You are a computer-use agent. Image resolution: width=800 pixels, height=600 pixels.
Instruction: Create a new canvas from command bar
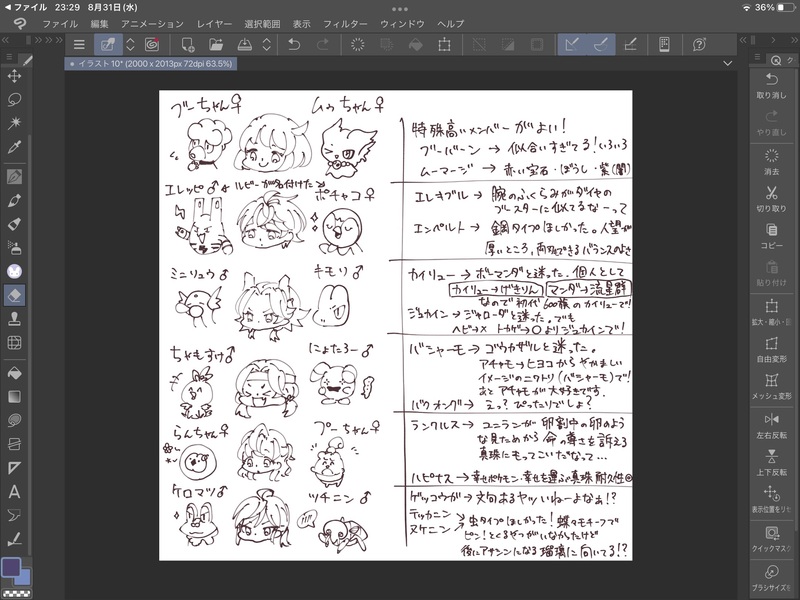(x=188, y=44)
